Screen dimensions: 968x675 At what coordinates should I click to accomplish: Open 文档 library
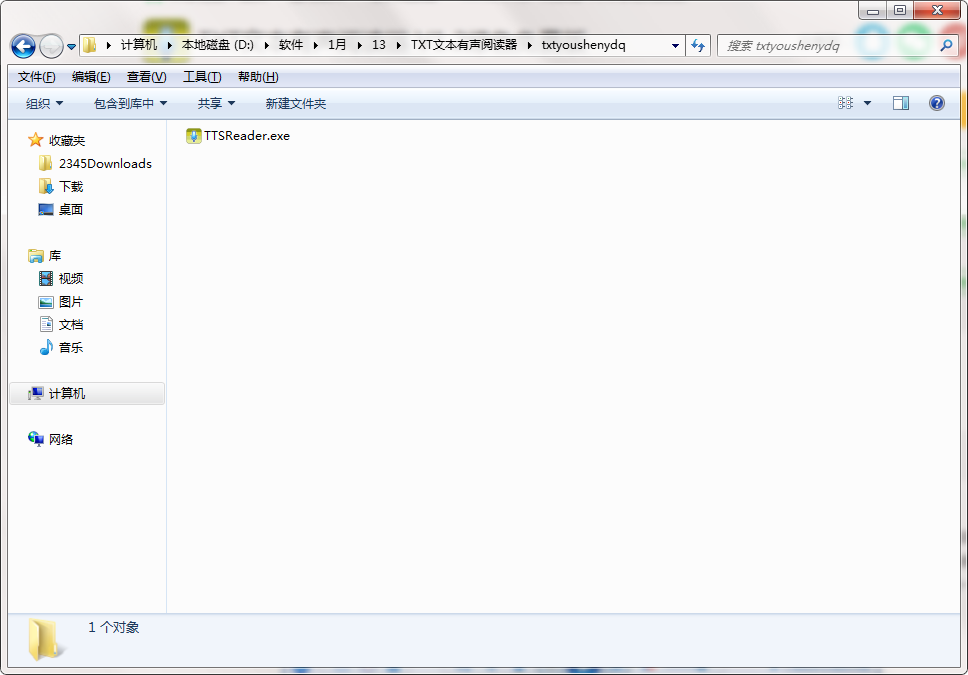tap(71, 324)
